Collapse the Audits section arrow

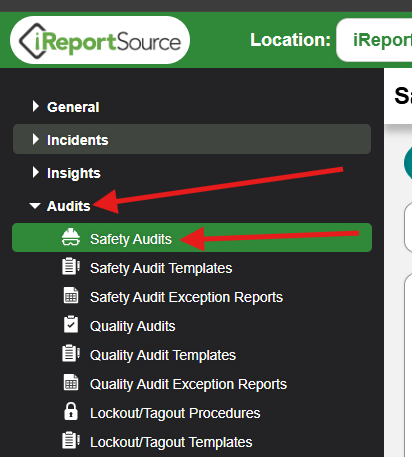(35, 206)
